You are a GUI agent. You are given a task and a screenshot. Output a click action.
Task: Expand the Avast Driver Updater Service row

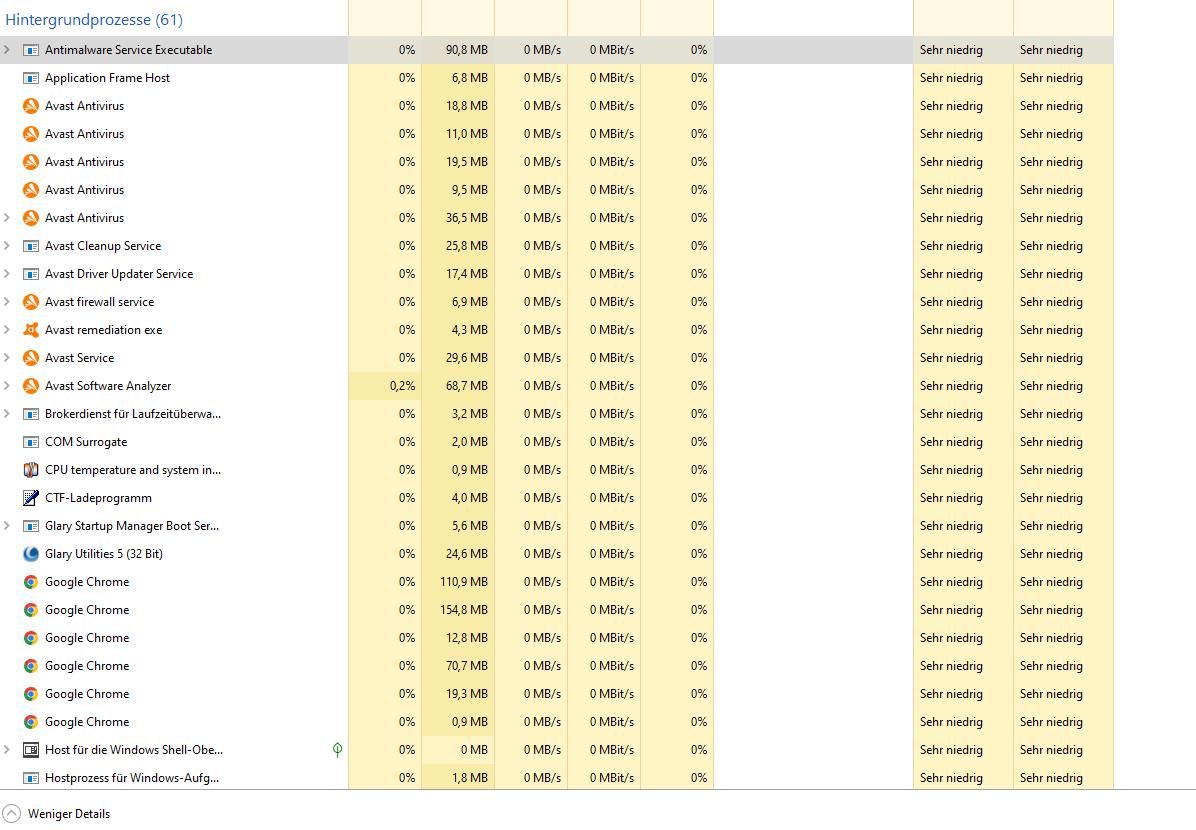(7, 274)
